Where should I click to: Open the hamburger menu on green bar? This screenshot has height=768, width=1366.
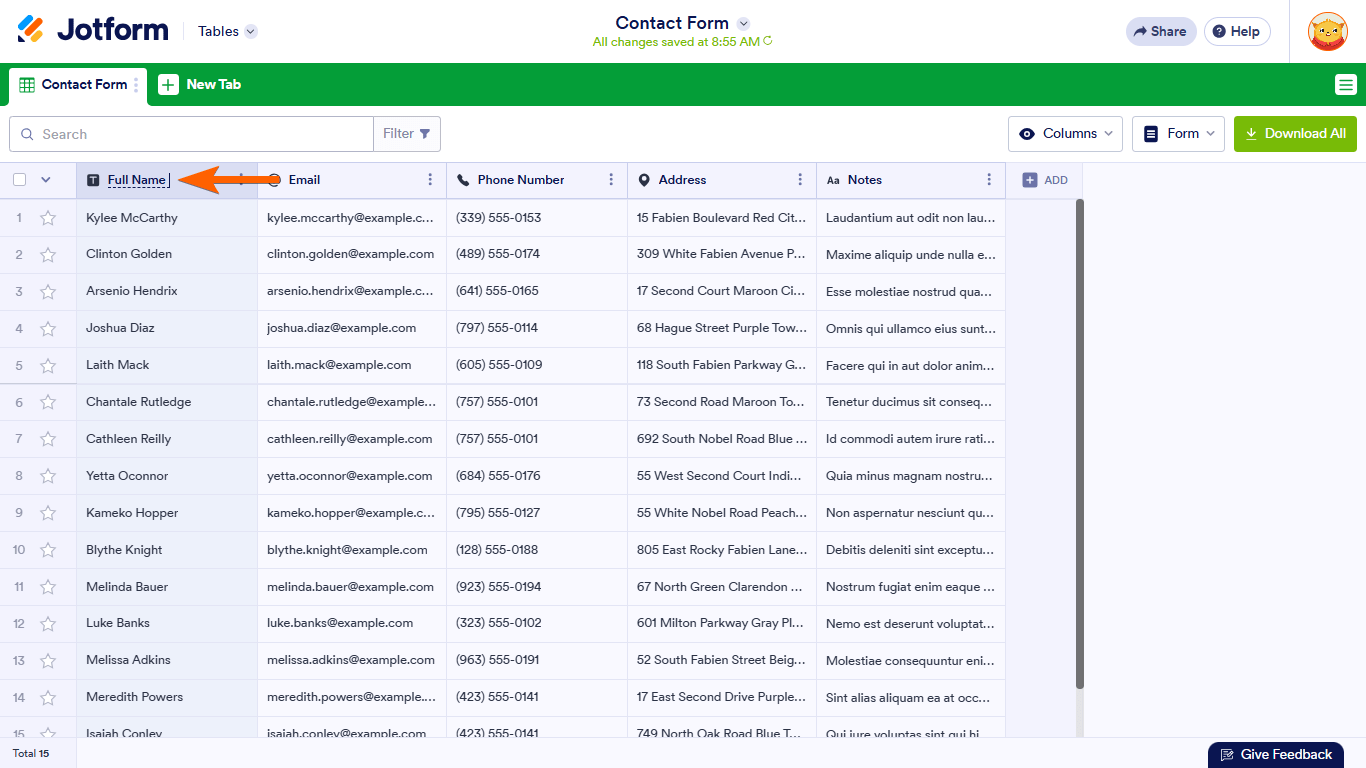click(x=1345, y=85)
